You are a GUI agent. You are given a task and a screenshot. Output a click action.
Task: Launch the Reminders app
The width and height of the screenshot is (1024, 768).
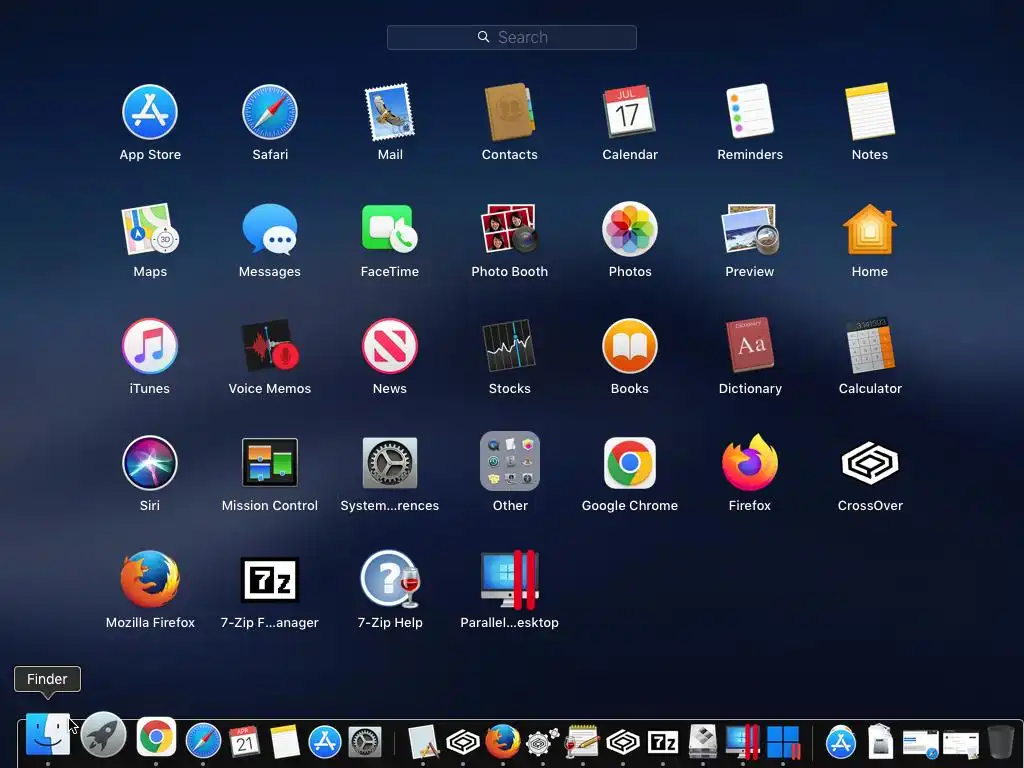pyautogui.click(x=750, y=112)
